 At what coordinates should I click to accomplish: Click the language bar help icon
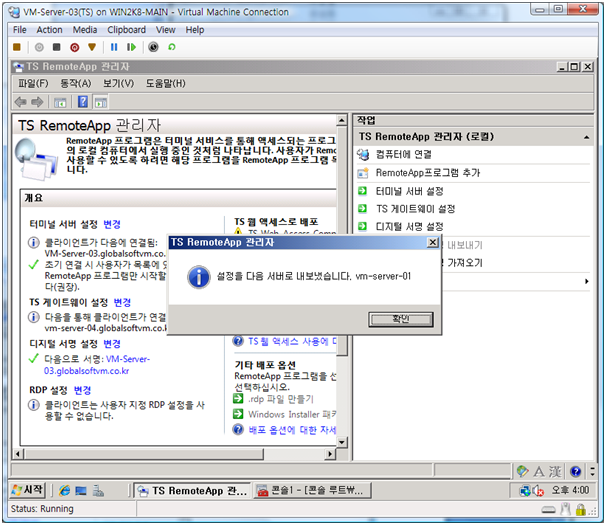(x=575, y=471)
